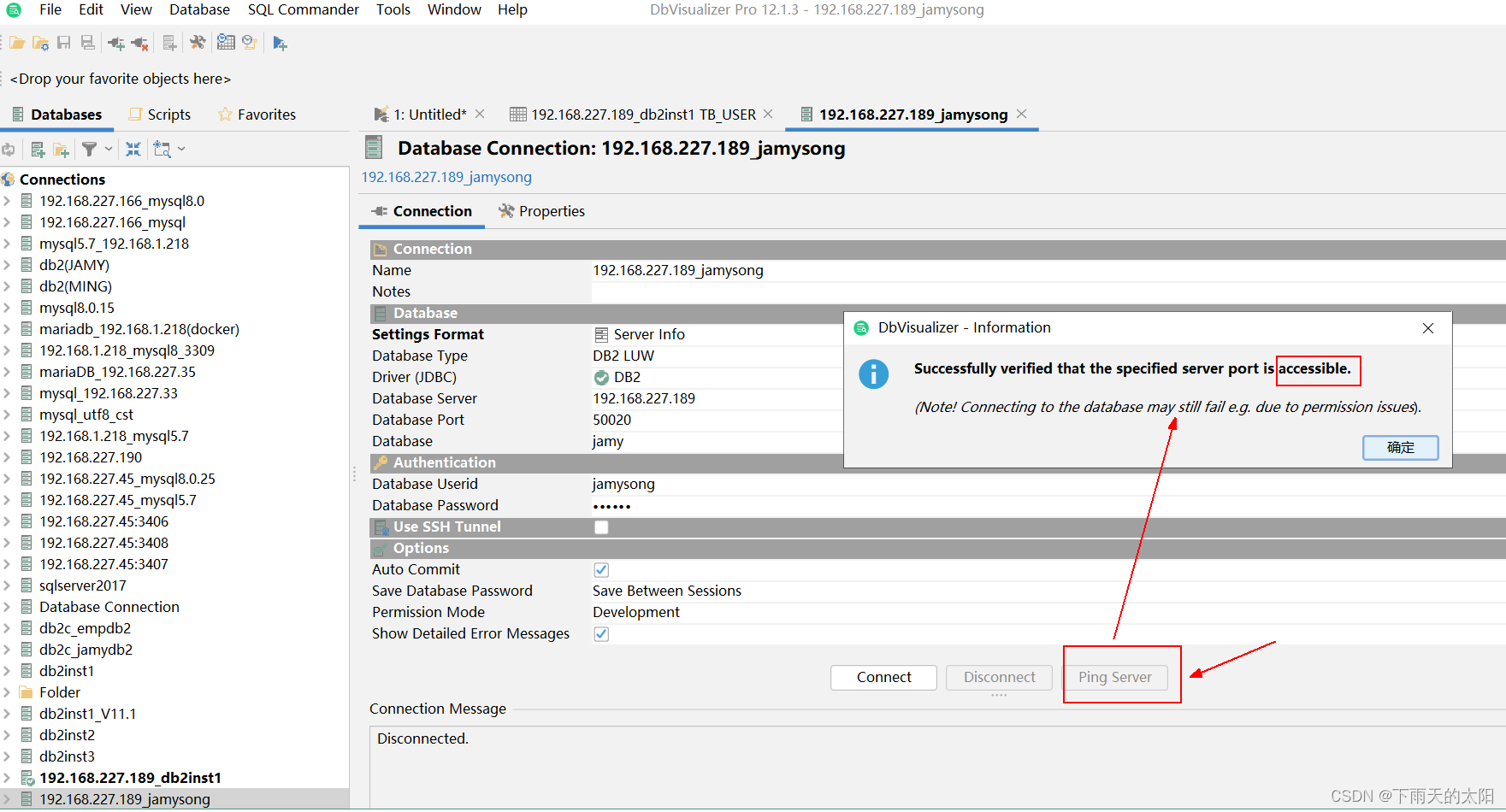The width and height of the screenshot is (1506, 812).
Task: Expand the Folder node in tree
Action: [x=7, y=692]
